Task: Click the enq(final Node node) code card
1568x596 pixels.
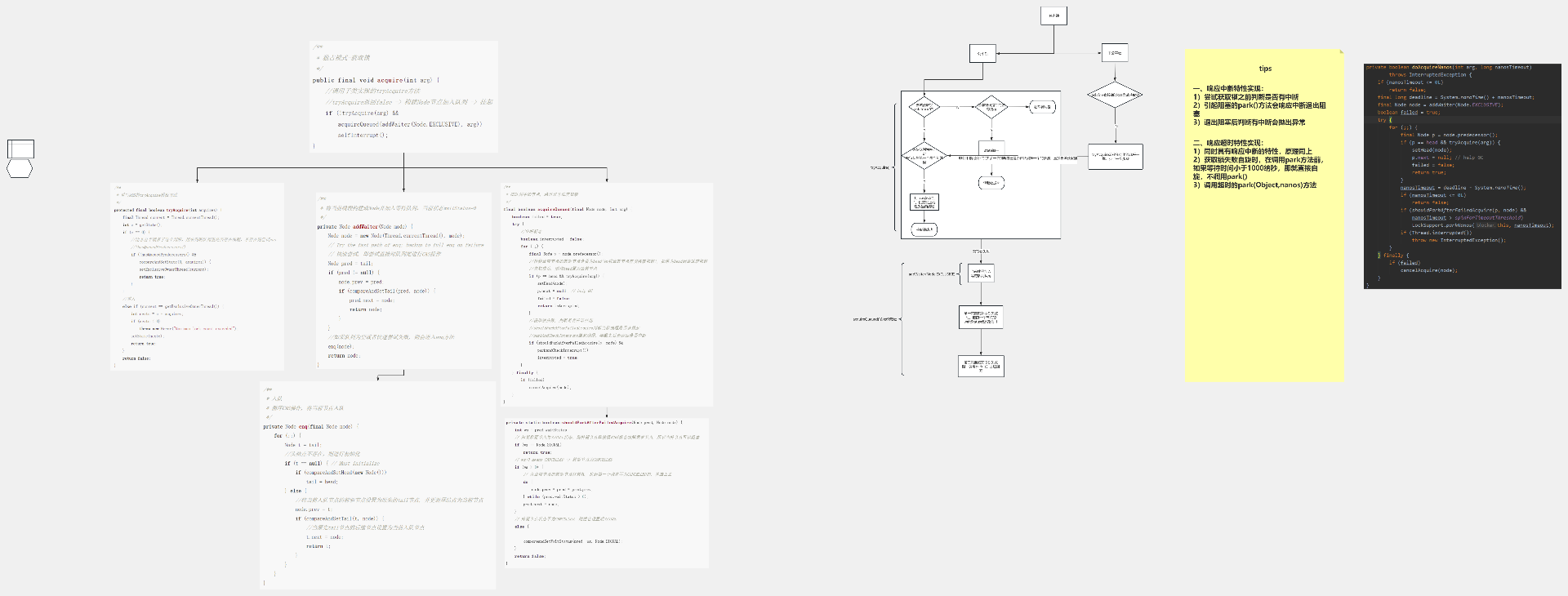Action: point(377,485)
